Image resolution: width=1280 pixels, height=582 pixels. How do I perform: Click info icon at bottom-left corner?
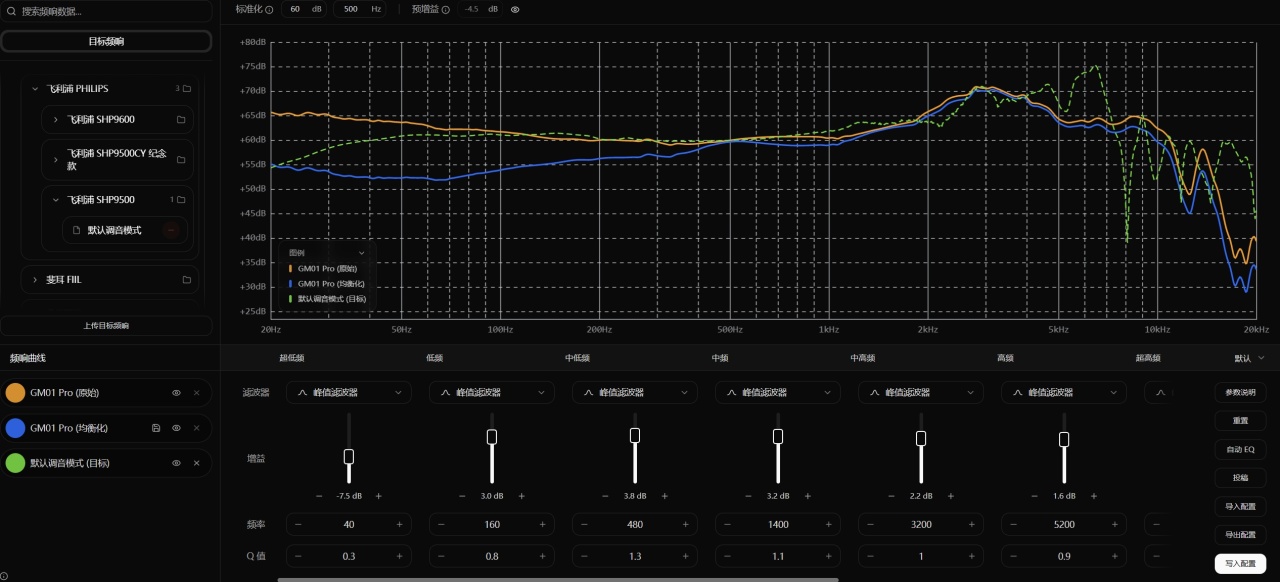(4, 576)
